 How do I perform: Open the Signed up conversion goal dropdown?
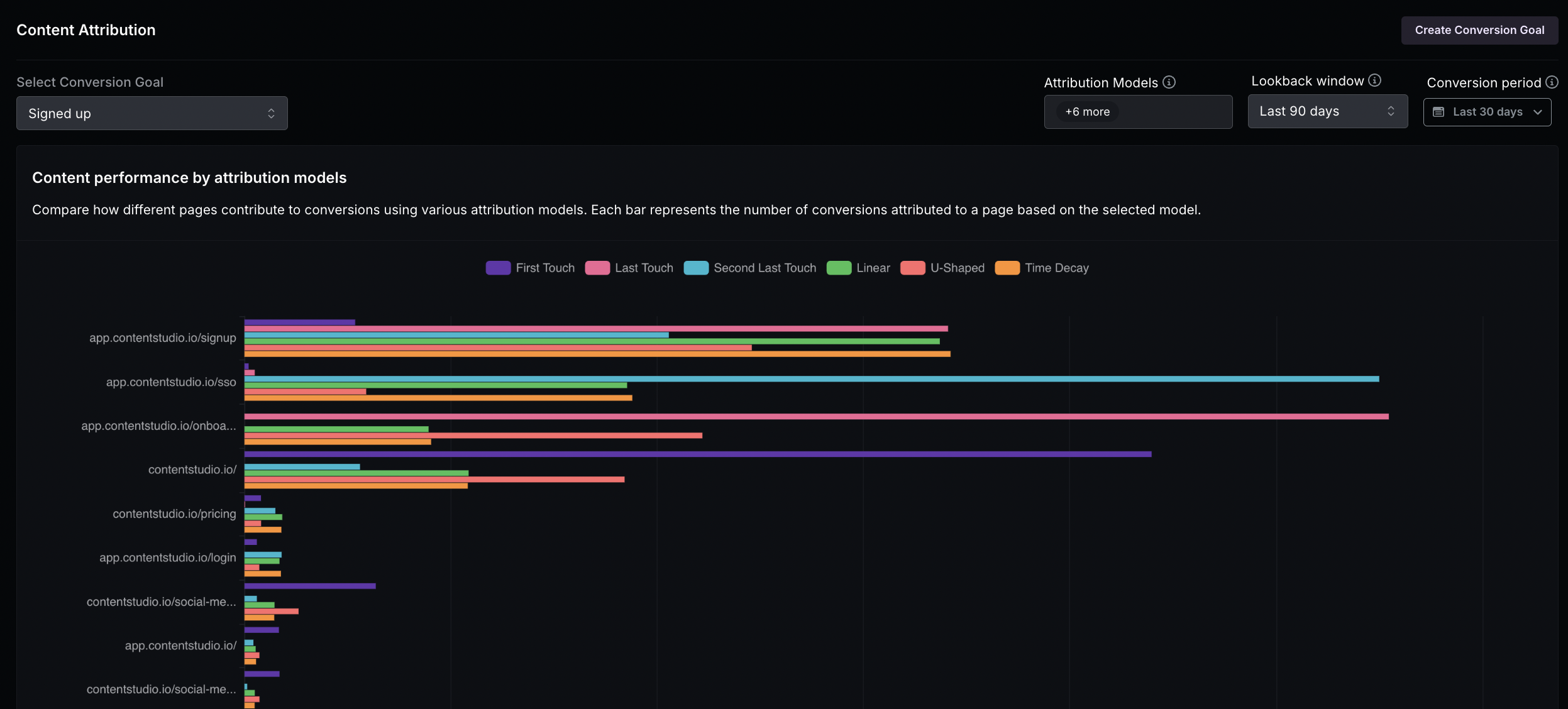152,113
